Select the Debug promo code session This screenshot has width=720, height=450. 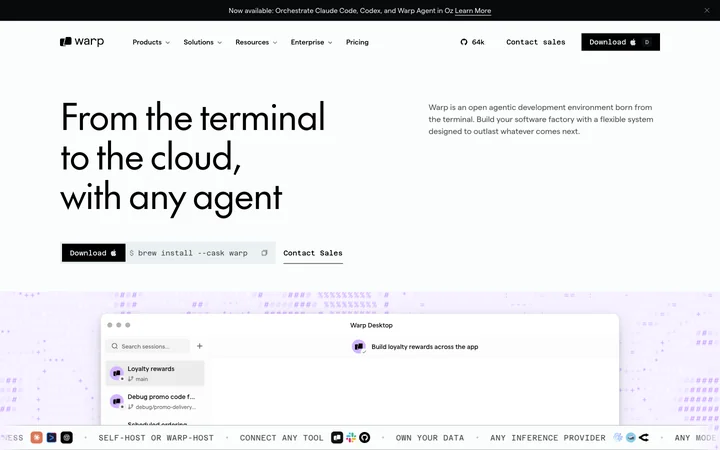[x=155, y=401]
